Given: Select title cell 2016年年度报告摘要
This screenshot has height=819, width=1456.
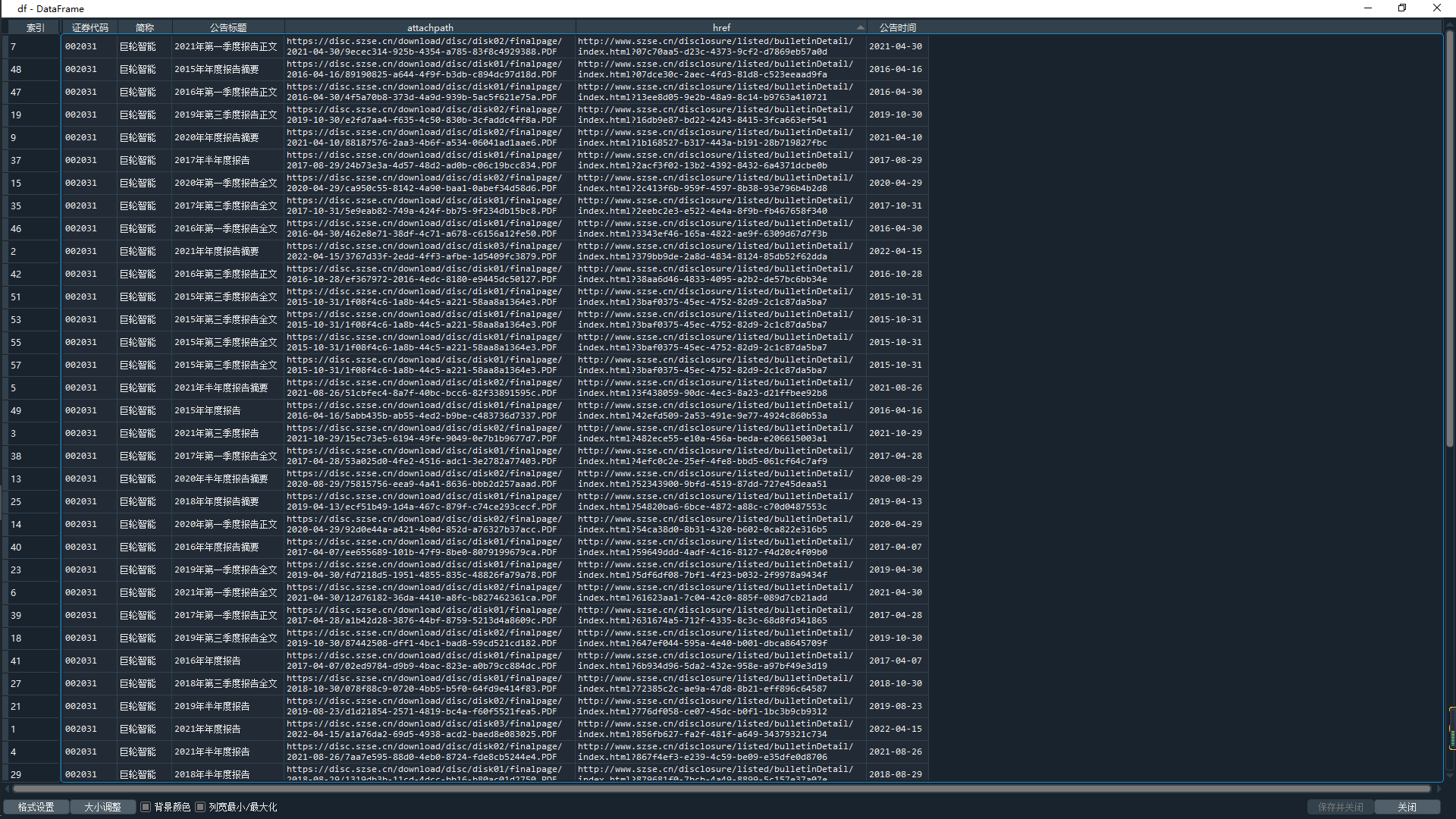Looking at the screenshot, I should [227, 547].
